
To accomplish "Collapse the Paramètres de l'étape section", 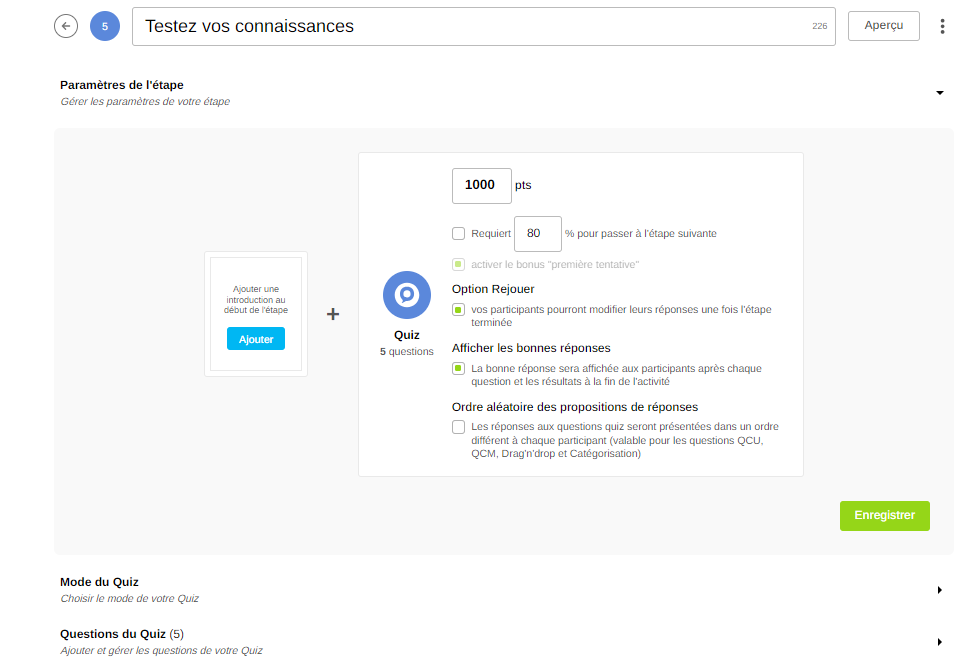I will 939,93.
